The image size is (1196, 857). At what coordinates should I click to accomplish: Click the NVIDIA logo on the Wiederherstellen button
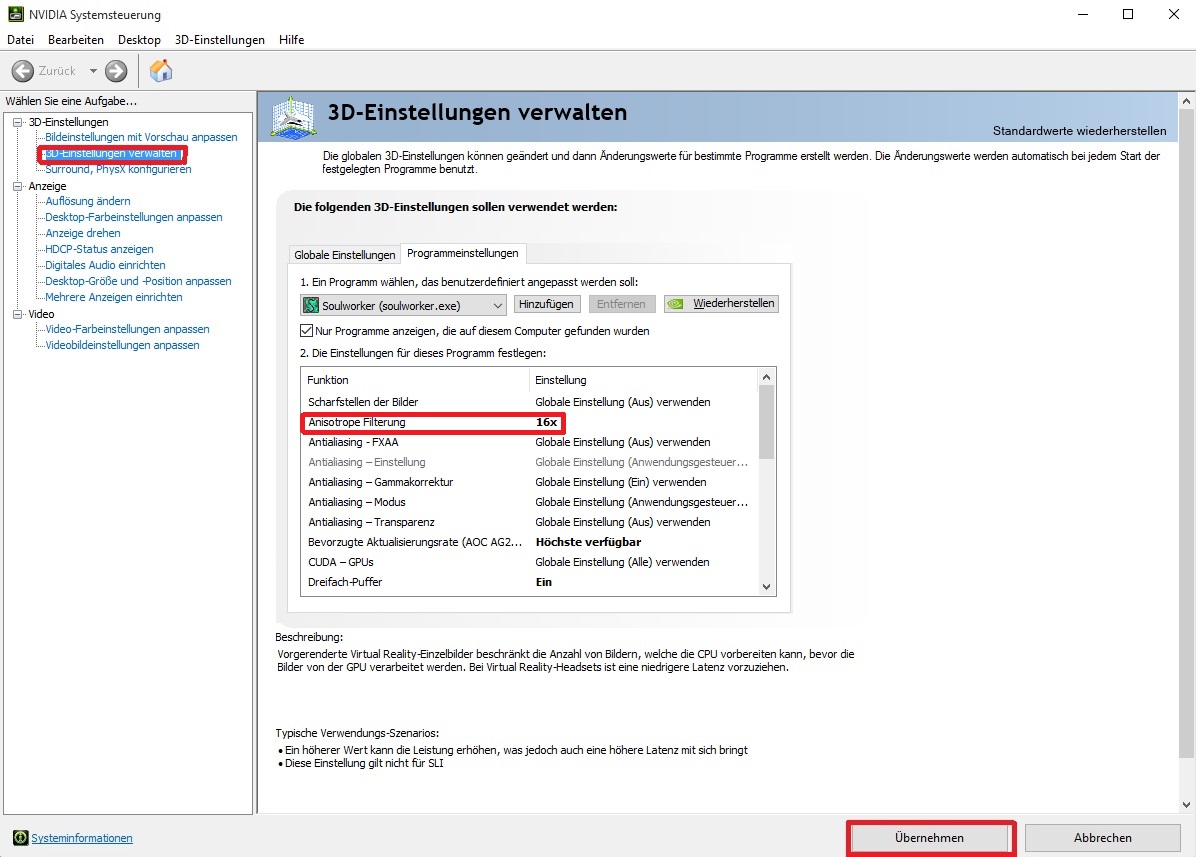tap(677, 304)
